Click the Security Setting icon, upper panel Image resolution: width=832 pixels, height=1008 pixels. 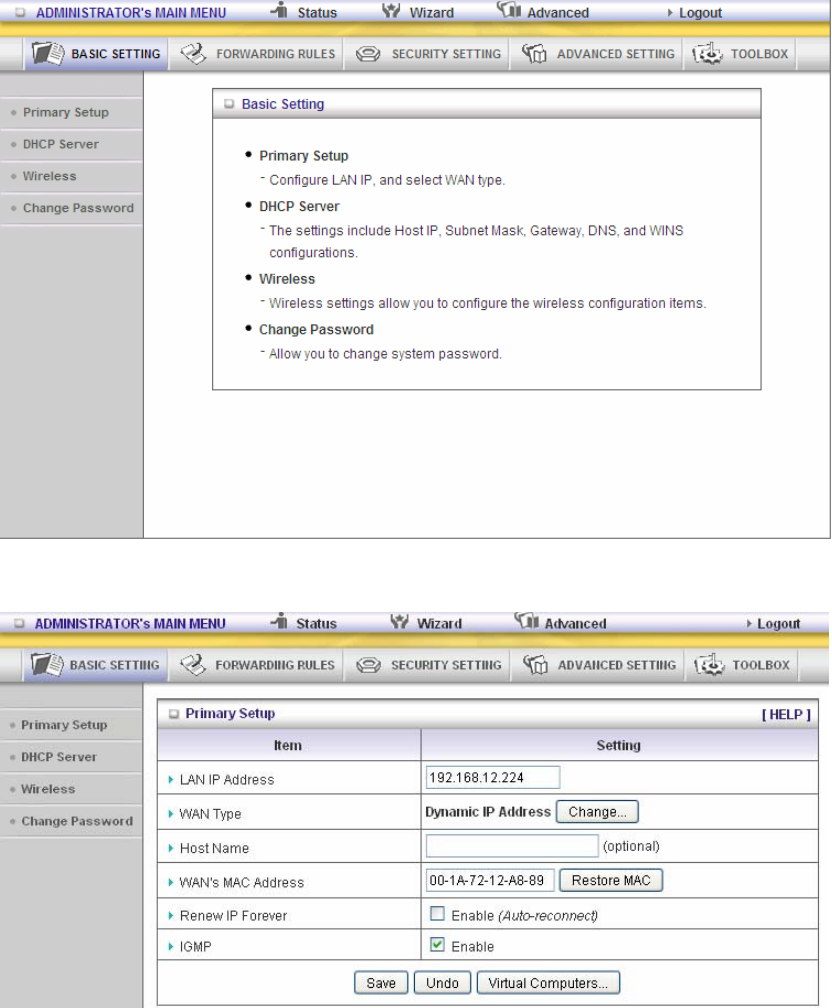click(x=368, y=54)
